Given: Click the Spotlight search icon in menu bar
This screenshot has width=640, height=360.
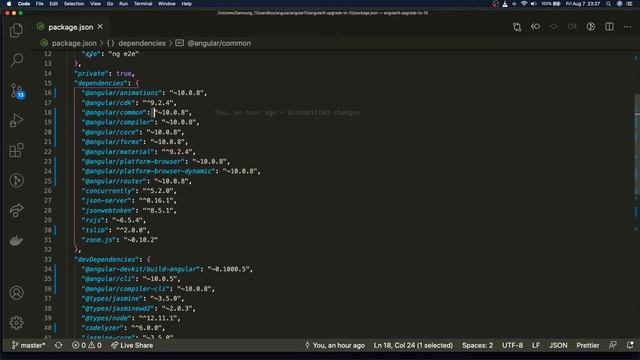Looking at the screenshot, I should pos(609,4).
